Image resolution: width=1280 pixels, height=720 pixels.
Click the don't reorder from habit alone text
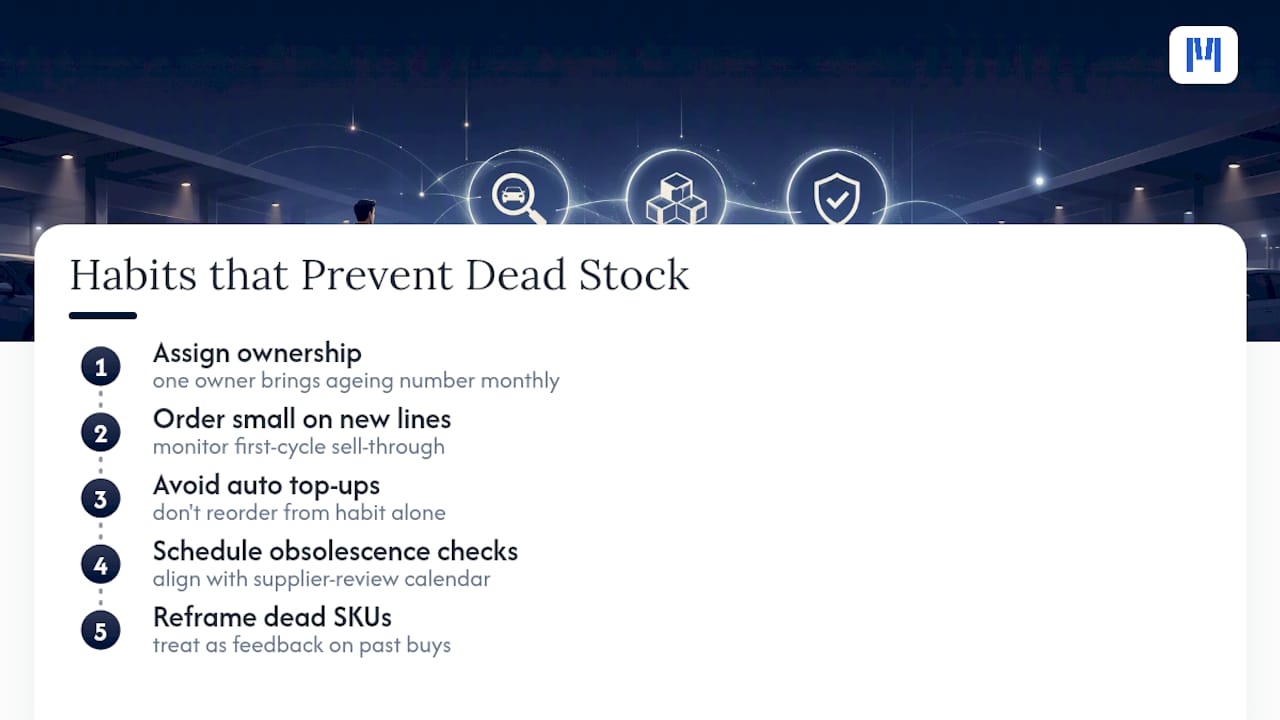pyautogui.click(x=299, y=513)
